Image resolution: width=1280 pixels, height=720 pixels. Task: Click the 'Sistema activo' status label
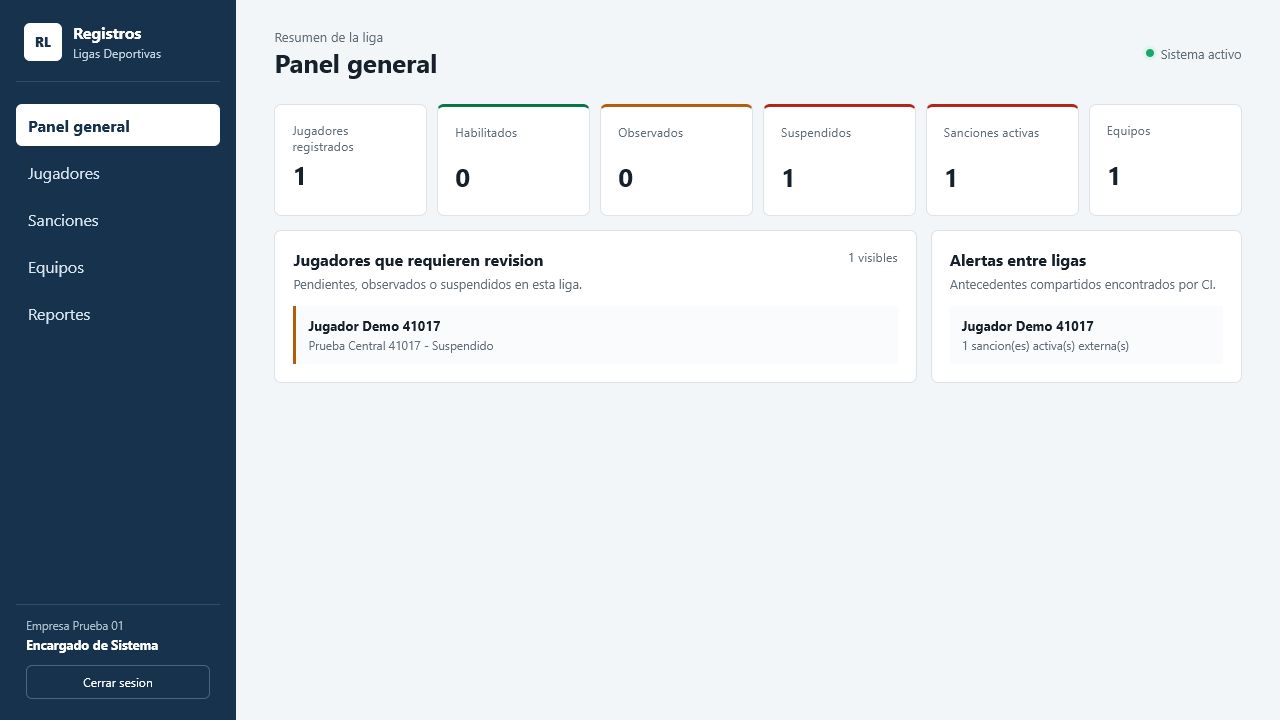[1201, 55]
